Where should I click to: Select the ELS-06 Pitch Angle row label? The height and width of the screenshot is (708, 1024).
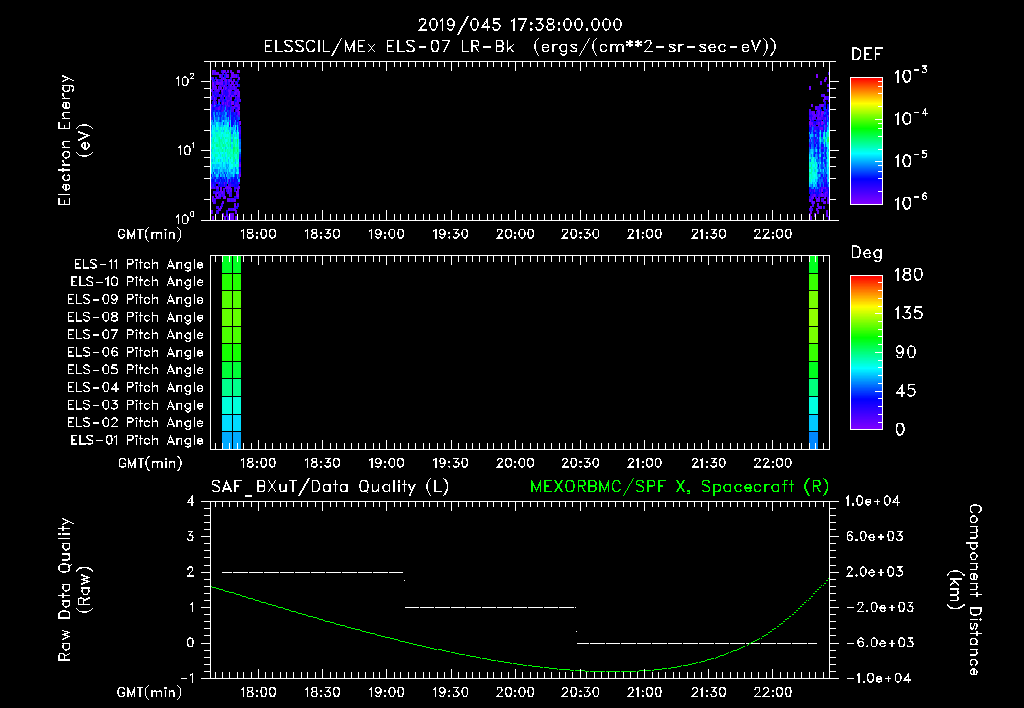coord(136,353)
